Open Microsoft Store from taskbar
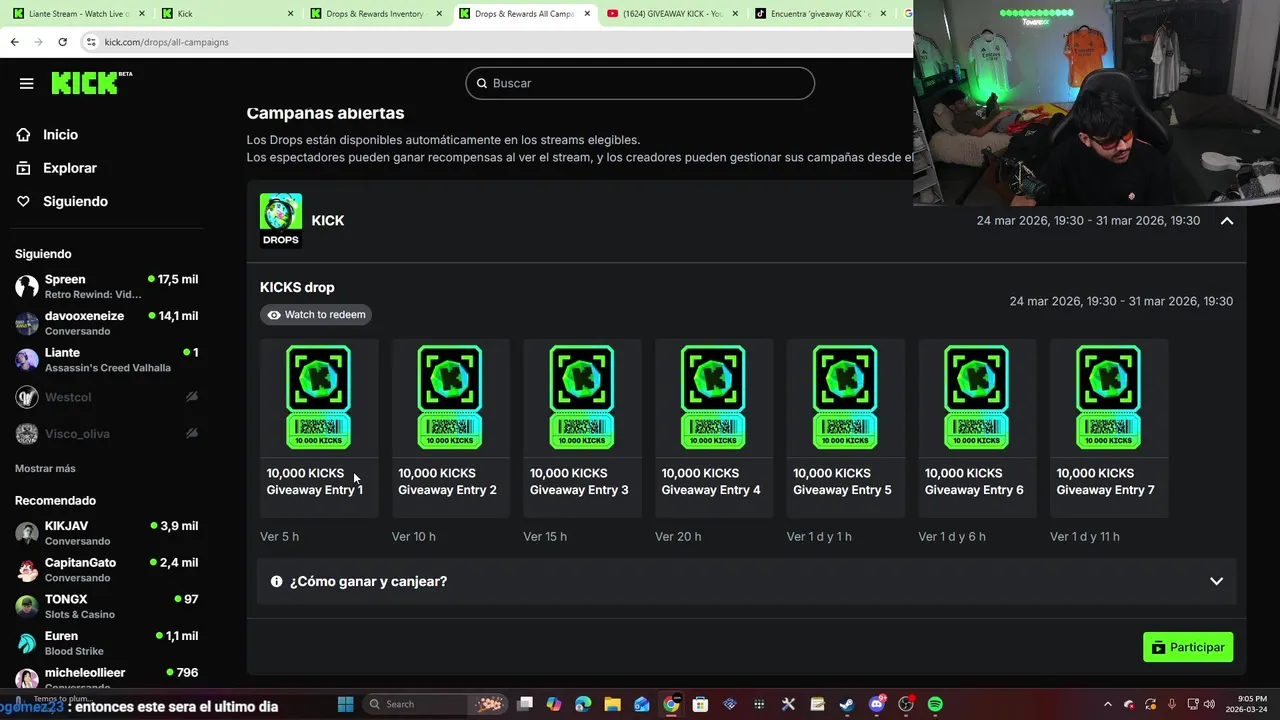 click(700, 704)
